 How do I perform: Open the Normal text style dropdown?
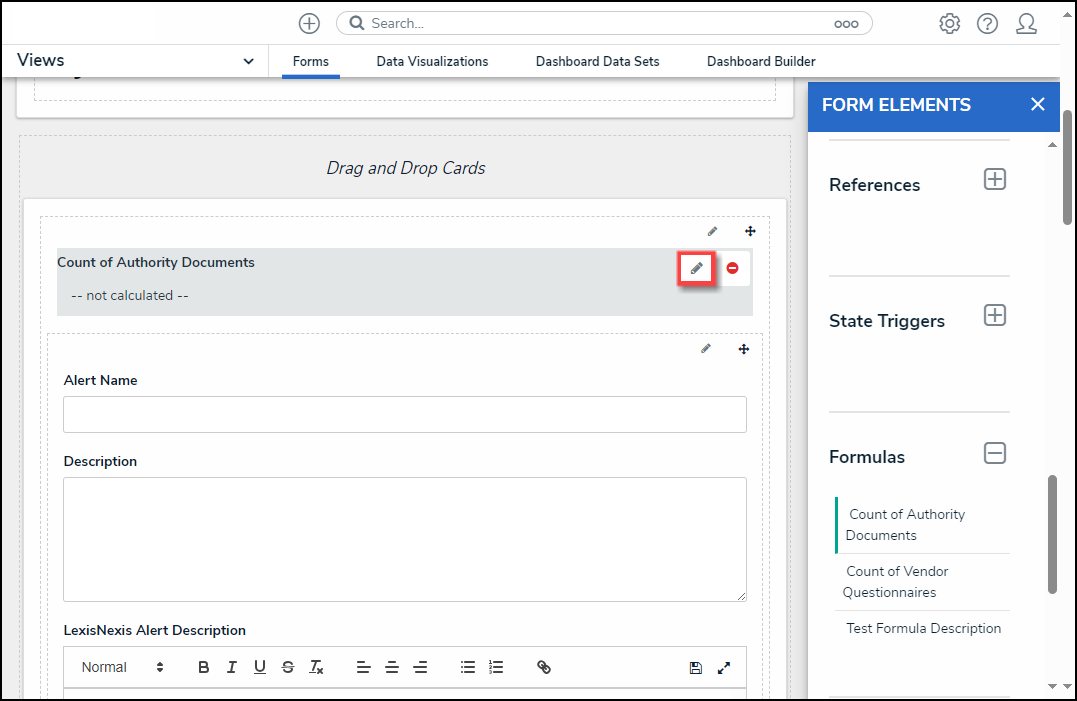(122, 667)
